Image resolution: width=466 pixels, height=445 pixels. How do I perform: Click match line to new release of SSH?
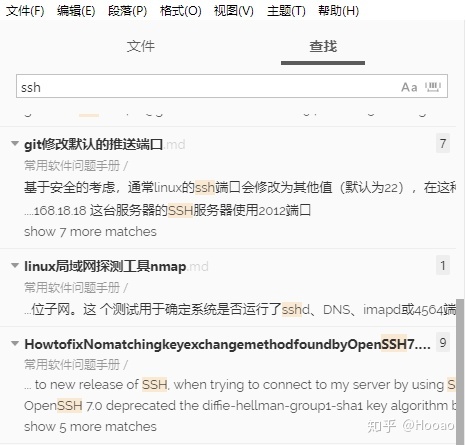240,385
